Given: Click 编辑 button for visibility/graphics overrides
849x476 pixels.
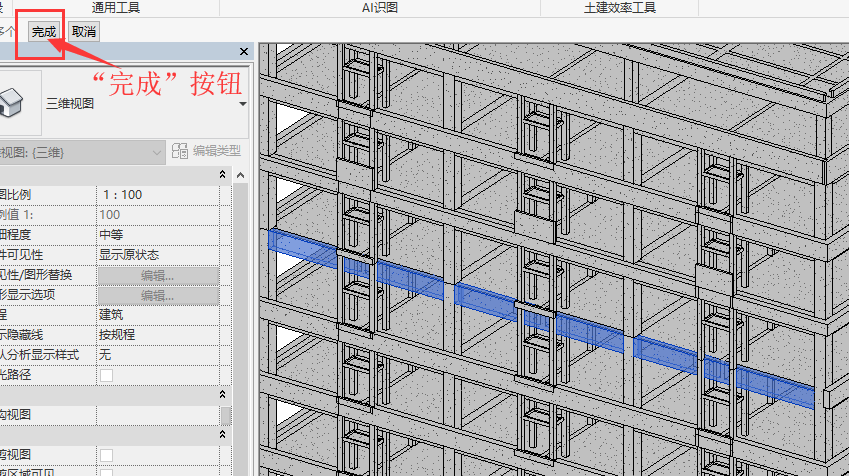Looking at the screenshot, I should tap(158, 276).
